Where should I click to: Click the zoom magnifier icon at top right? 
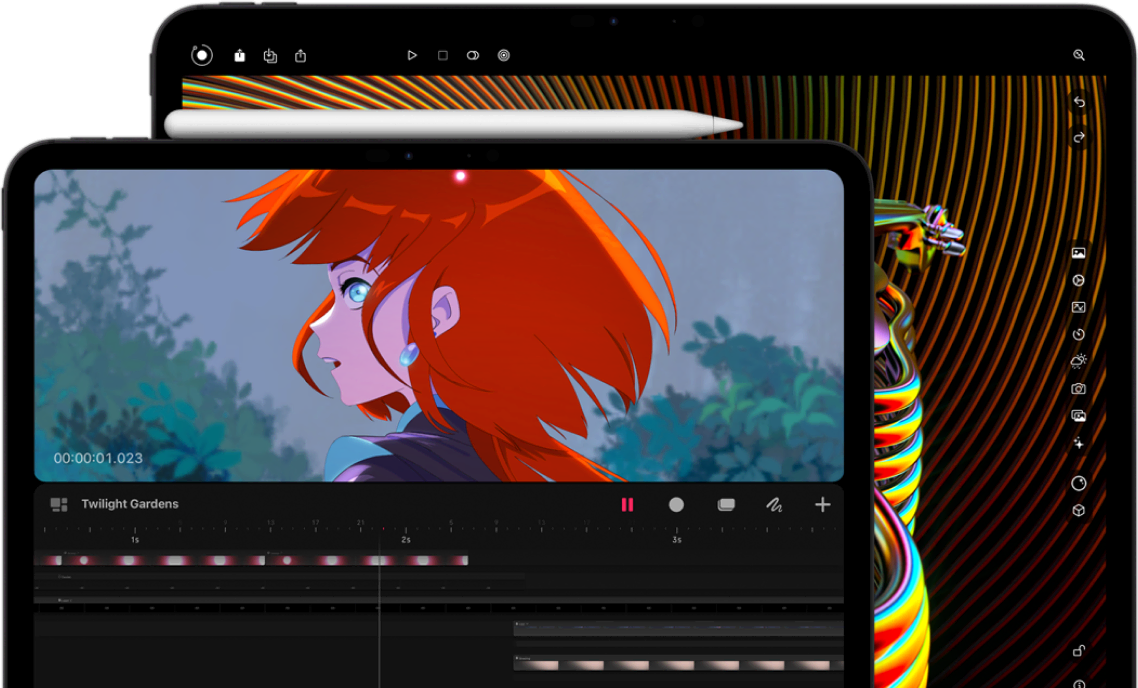click(1079, 56)
